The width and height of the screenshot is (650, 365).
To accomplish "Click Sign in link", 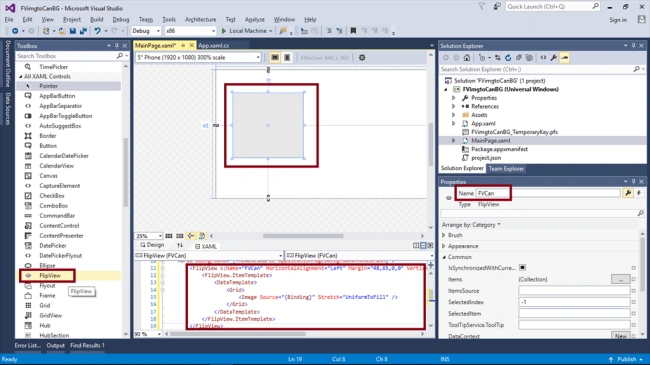I will [618, 20].
